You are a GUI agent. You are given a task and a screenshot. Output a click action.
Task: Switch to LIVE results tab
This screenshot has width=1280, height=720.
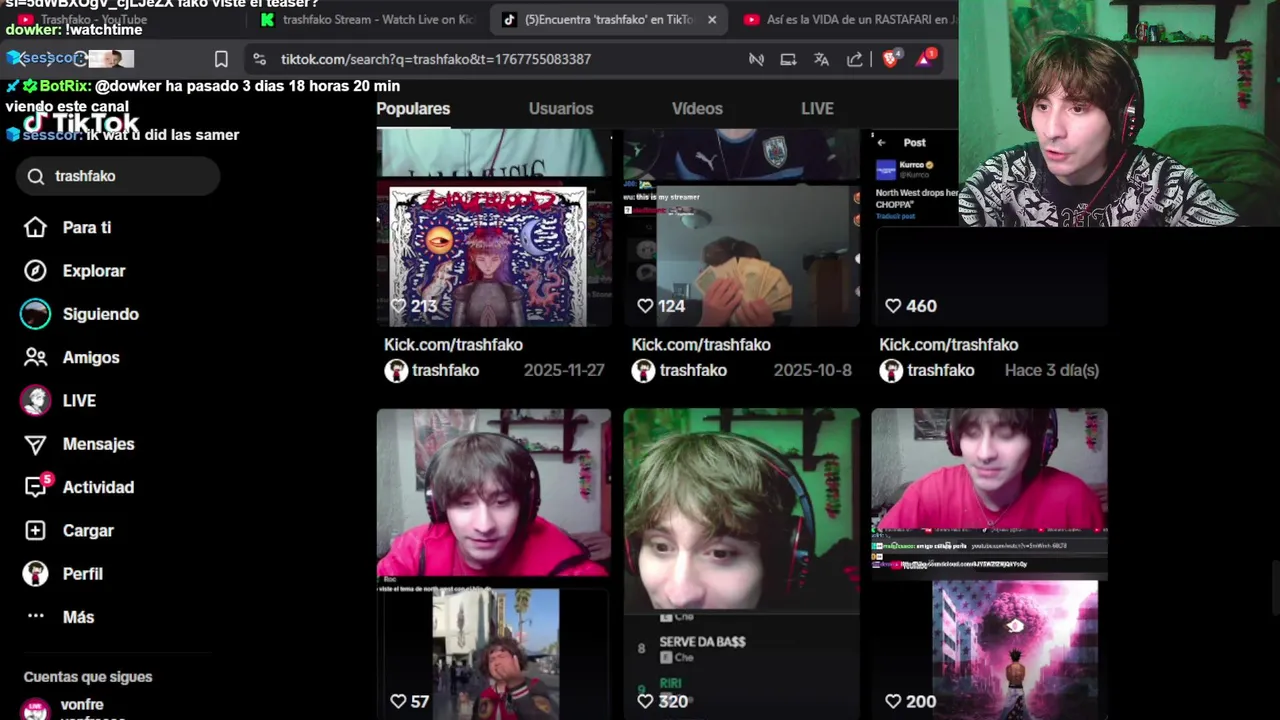tap(817, 109)
